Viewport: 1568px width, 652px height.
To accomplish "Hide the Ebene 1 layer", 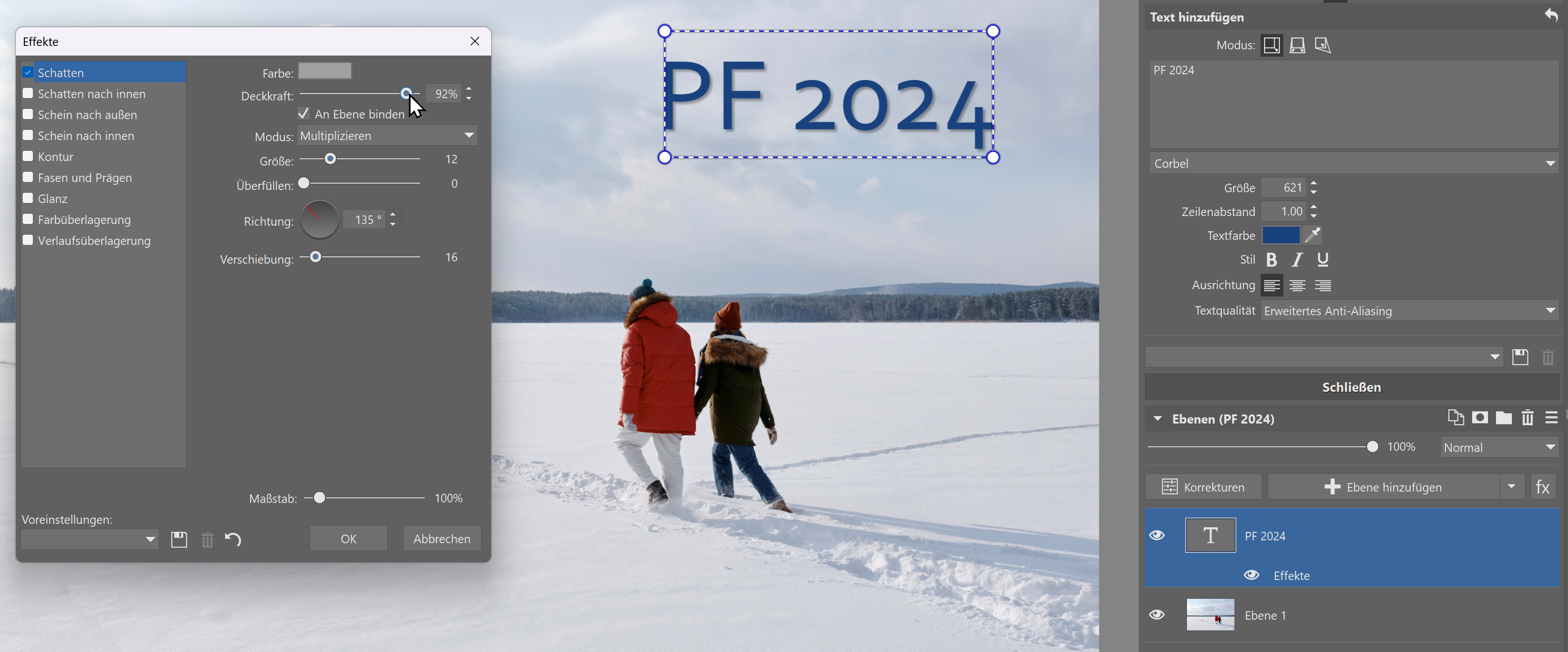I will click(x=1156, y=615).
